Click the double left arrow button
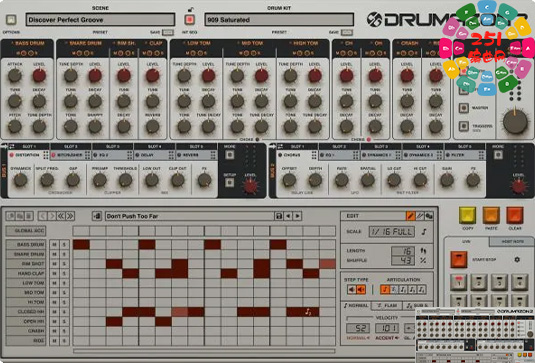Screen dimensions: 535x363 coord(61,216)
